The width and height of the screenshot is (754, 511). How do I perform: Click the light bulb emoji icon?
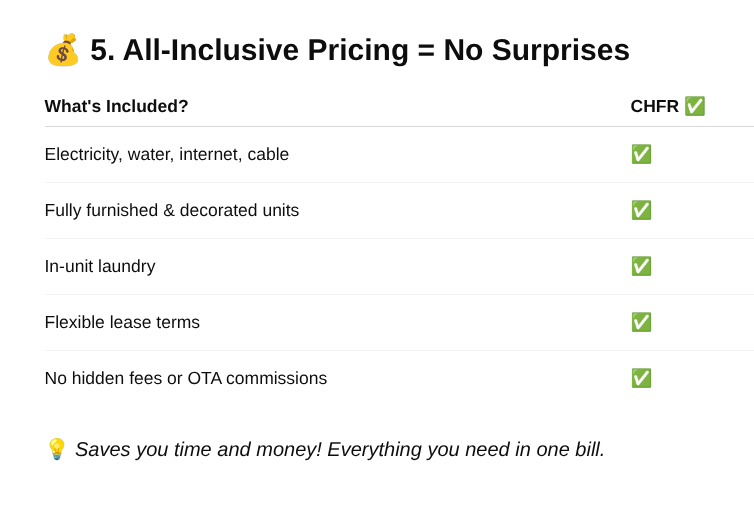pos(56,449)
